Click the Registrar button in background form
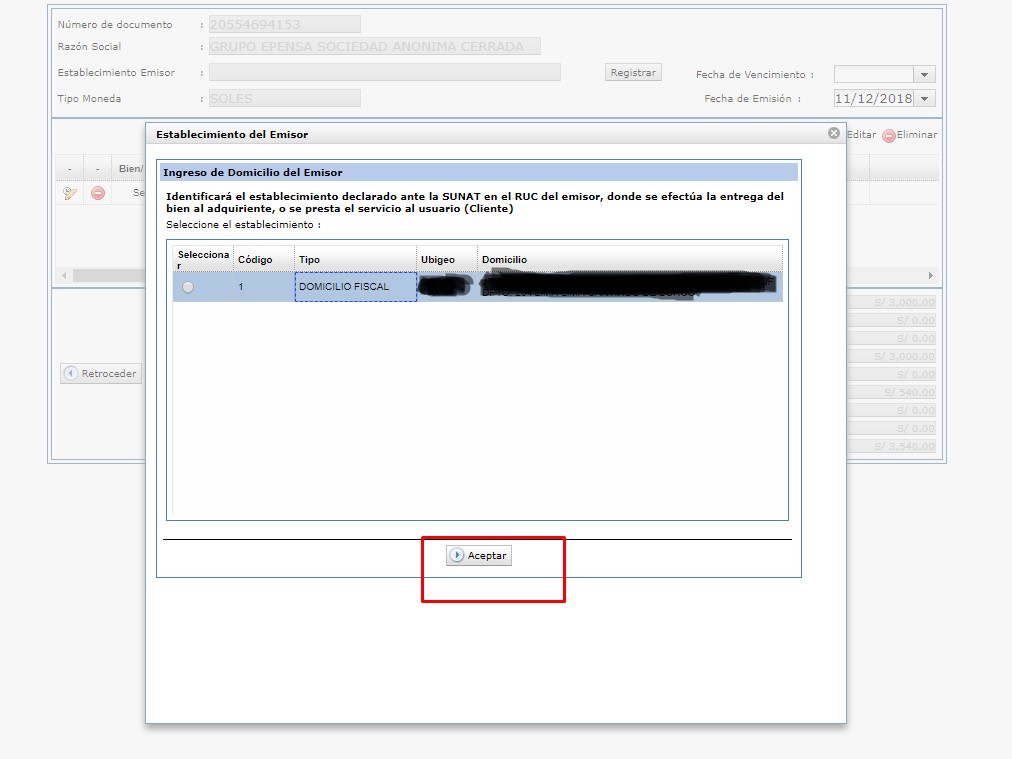Viewport: 1012px width, 759px height. pos(633,72)
